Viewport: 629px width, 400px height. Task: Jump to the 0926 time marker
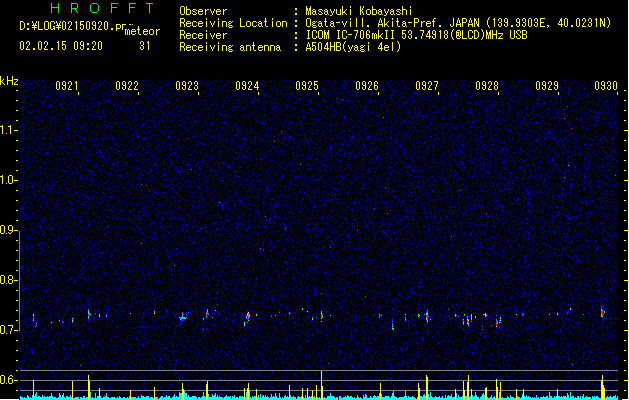click(x=367, y=86)
